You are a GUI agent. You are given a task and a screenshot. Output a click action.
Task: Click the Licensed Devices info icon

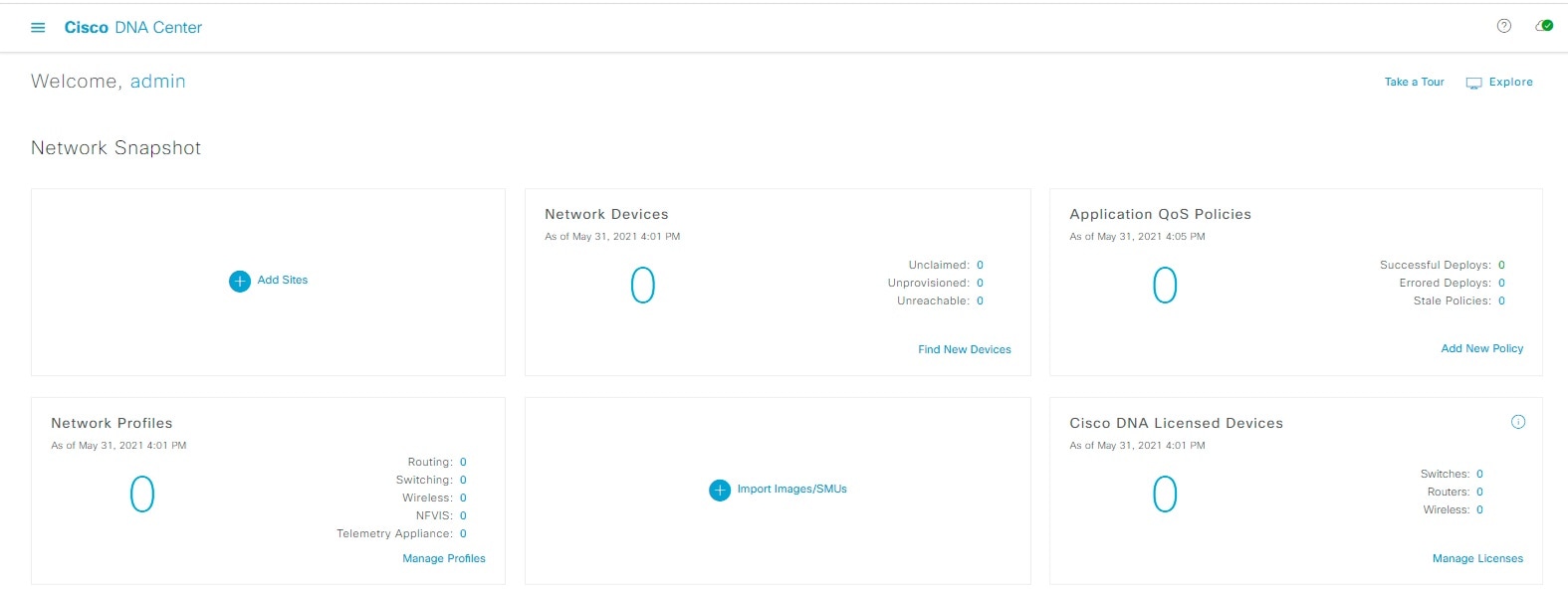point(1518,422)
